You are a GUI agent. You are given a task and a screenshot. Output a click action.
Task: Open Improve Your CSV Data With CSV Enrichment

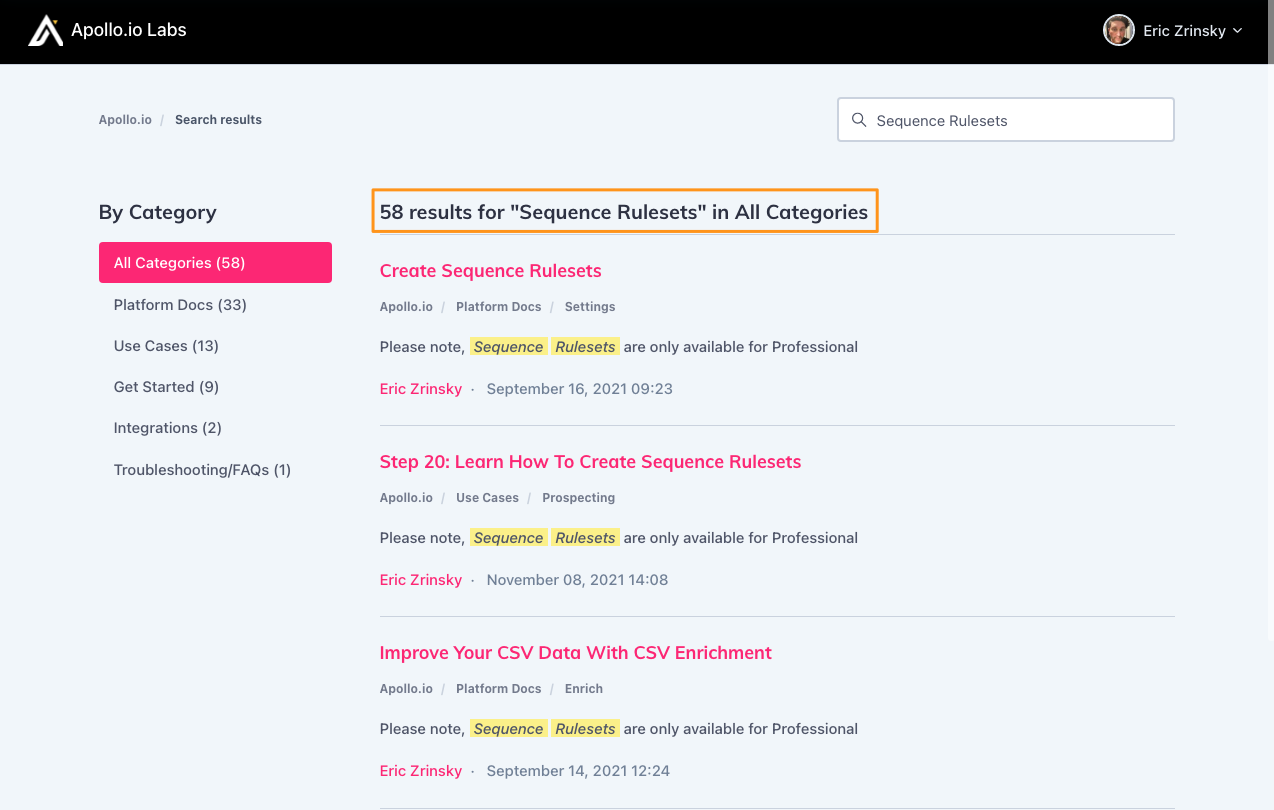click(x=576, y=652)
